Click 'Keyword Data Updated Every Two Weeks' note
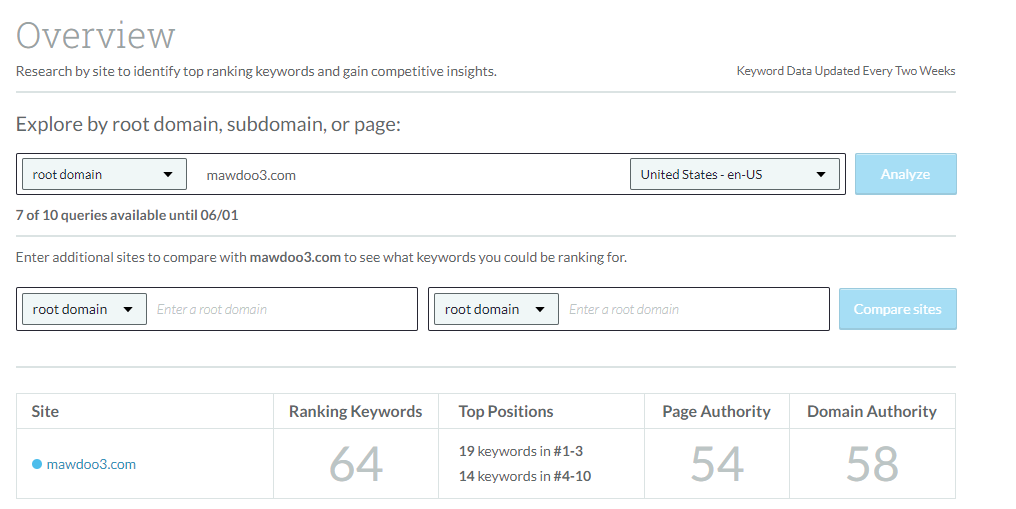Image resolution: width=1016 pixels, height=509 pixels. pyautogui.click(x=846, y=71)
